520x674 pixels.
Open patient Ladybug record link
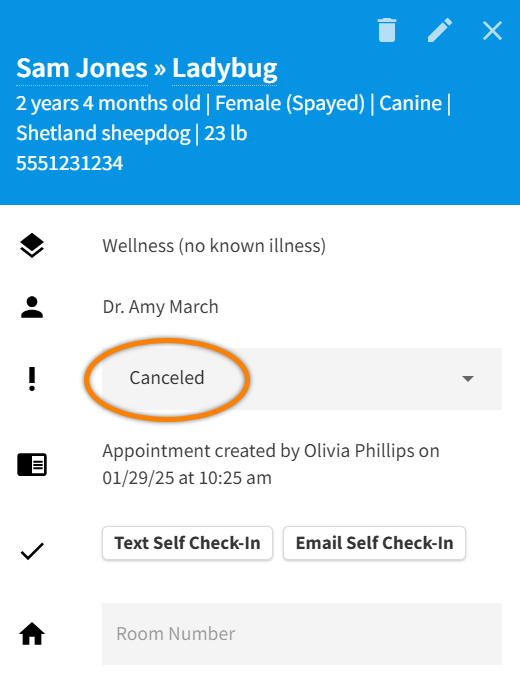[x=224, y=69]
